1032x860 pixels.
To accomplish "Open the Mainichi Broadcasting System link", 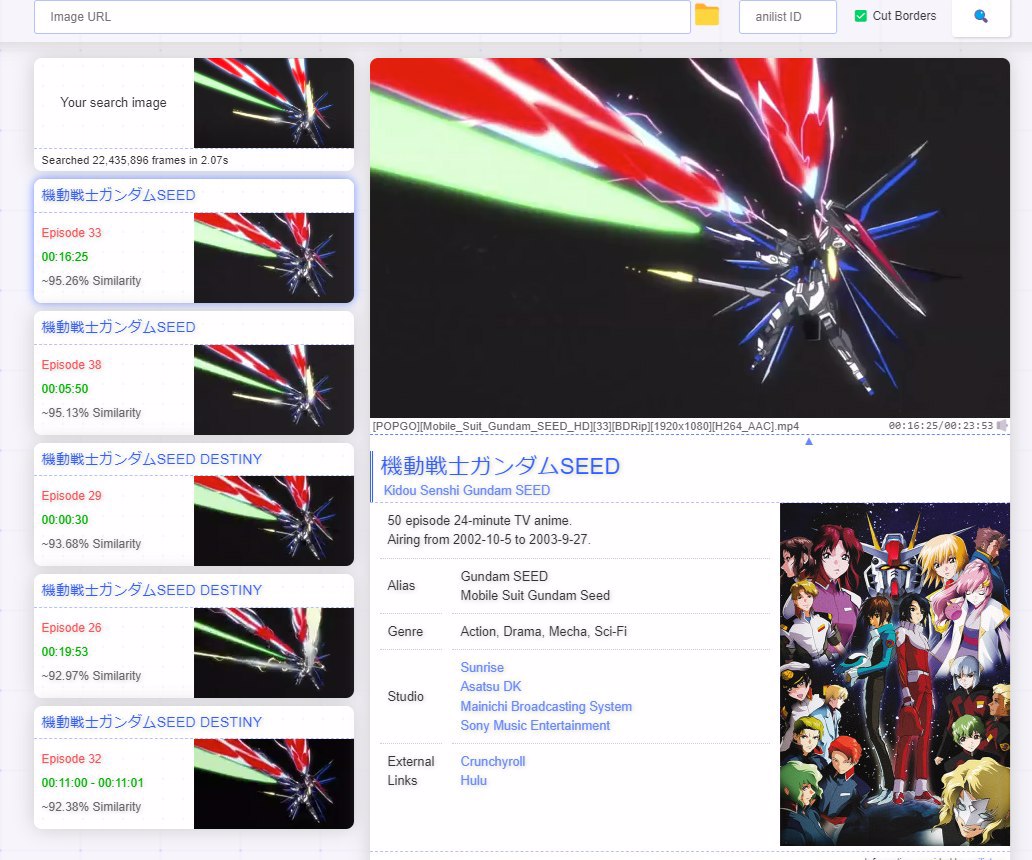I will point(546,706).
